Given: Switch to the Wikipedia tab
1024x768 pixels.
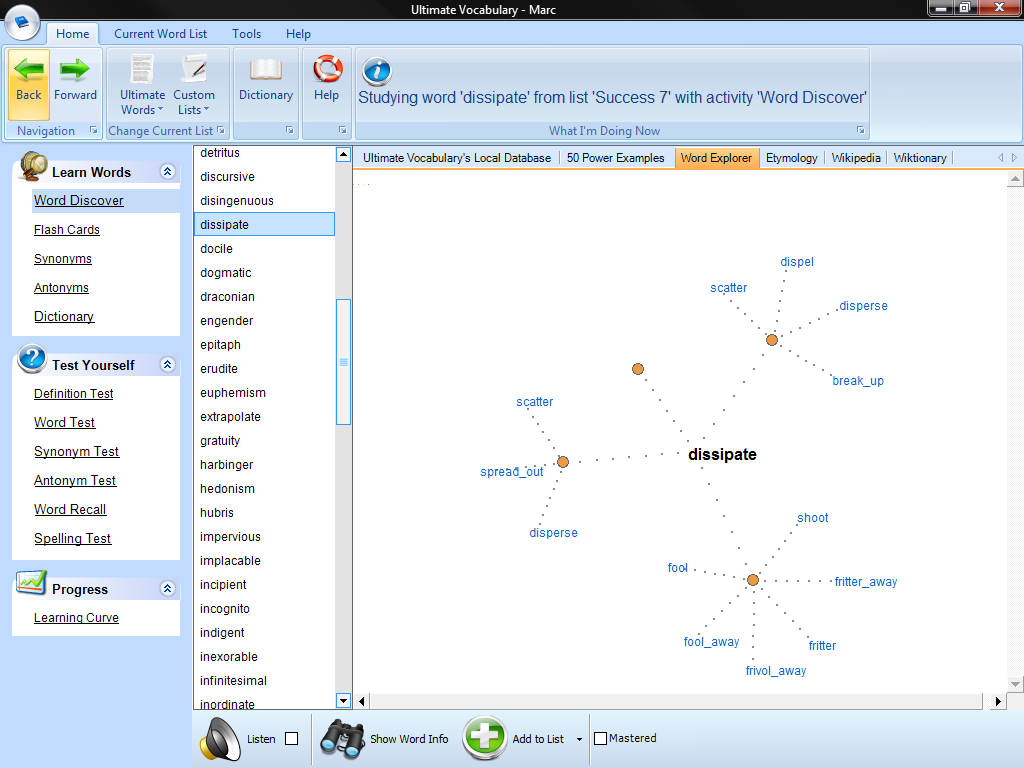Looking at the screenshot, I should (856, 158).
